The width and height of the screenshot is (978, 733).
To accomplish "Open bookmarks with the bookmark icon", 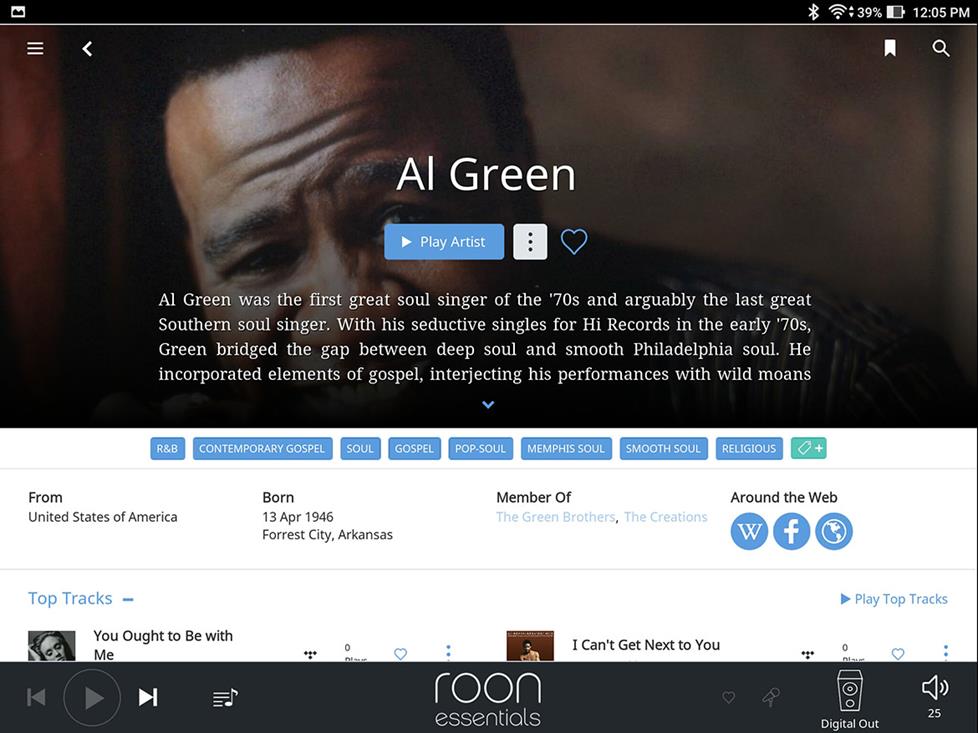I will pos(890,48).
